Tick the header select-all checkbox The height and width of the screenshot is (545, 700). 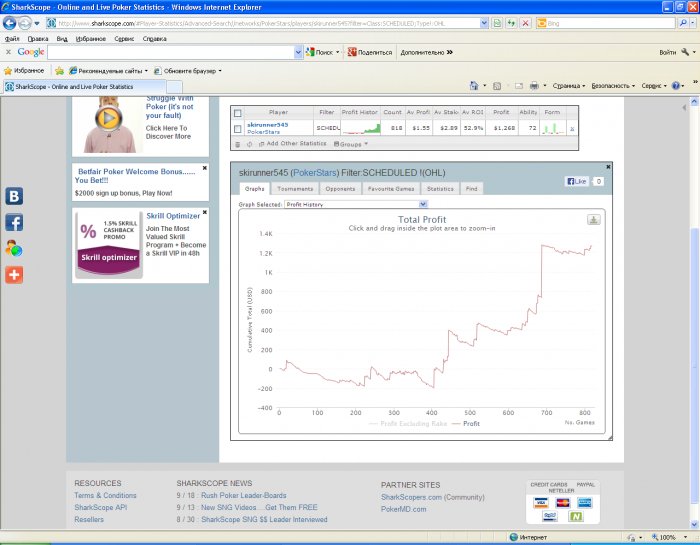point(238,113)
